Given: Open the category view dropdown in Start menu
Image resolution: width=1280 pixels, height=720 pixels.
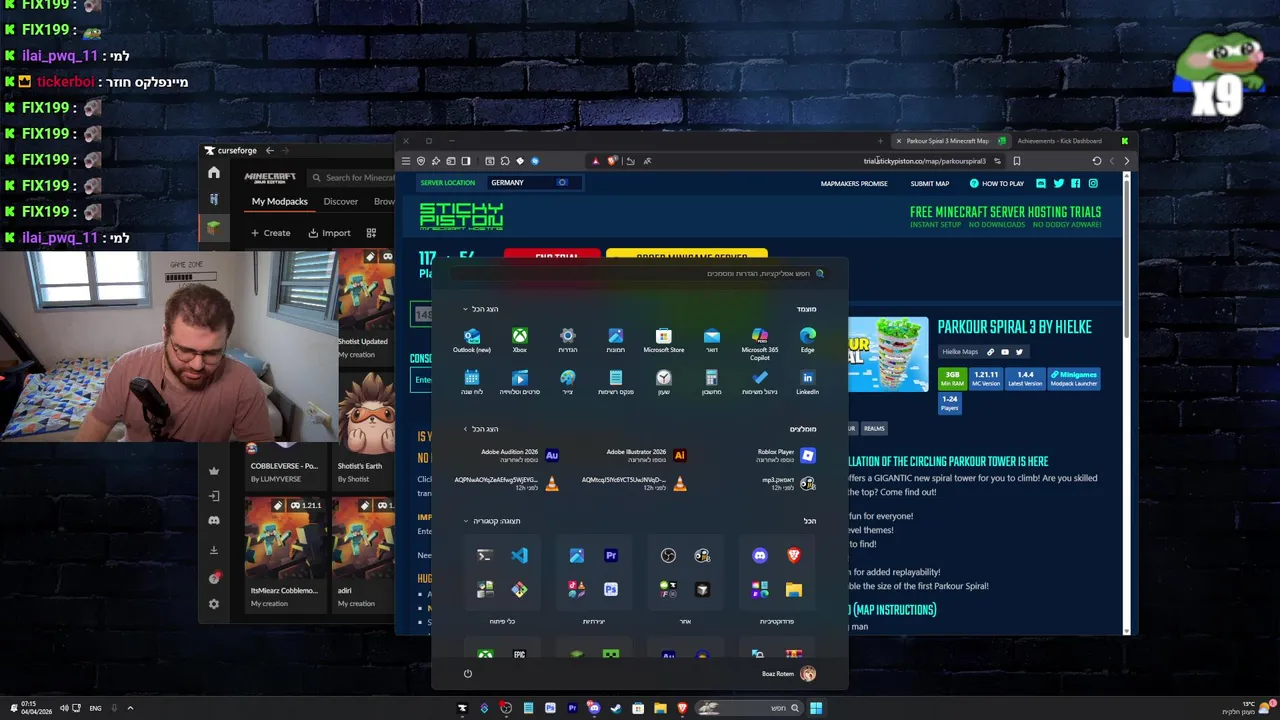Looking at the screenshot, I should click(x=492, y=521).
